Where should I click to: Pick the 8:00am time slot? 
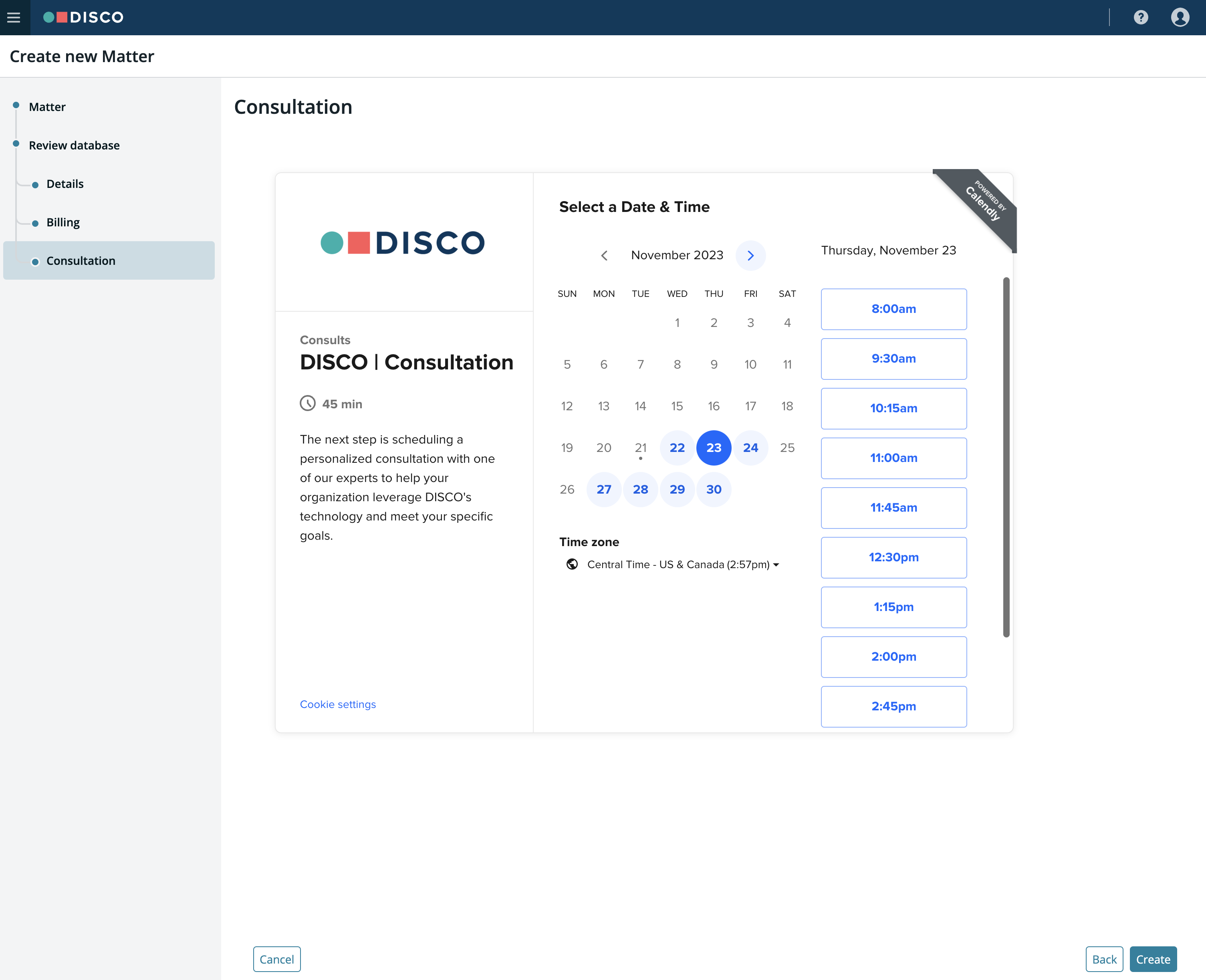click(893, 309)
